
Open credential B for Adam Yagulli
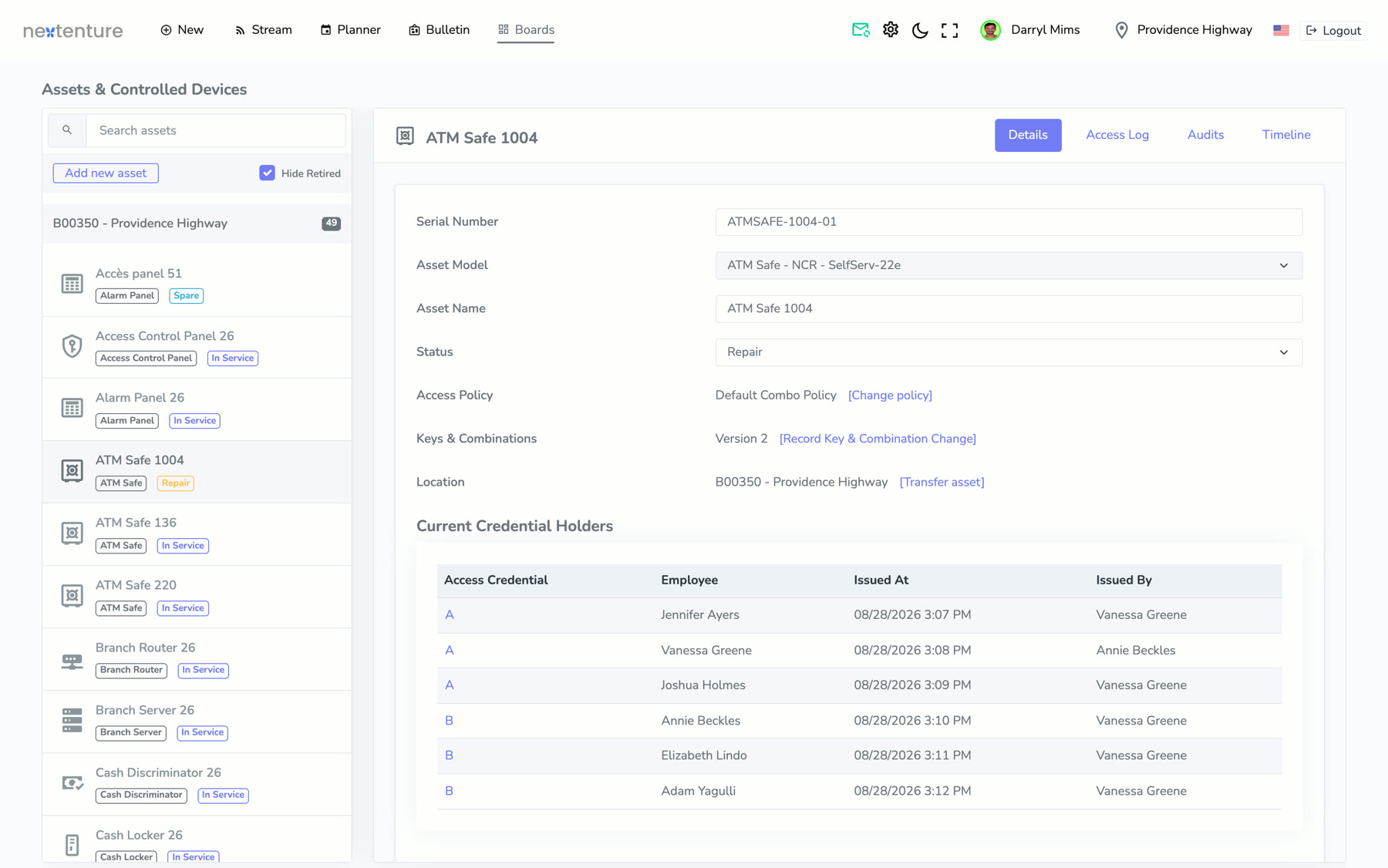click(x=449, y=791)
